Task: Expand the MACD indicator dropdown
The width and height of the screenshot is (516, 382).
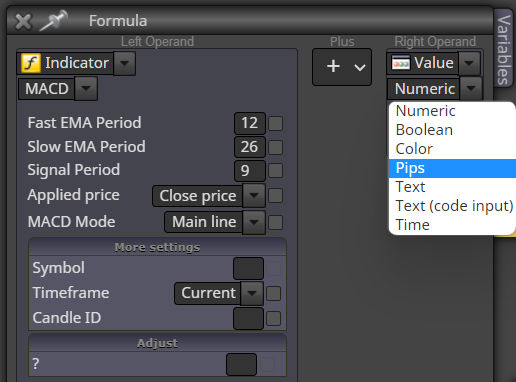Action: pyautogui.click(x=86, y=88)
